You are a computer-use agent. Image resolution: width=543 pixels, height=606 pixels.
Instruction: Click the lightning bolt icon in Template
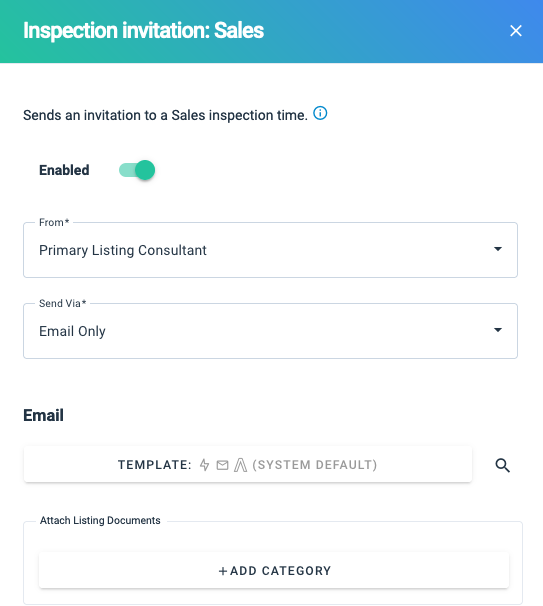(x=204, y=465)
